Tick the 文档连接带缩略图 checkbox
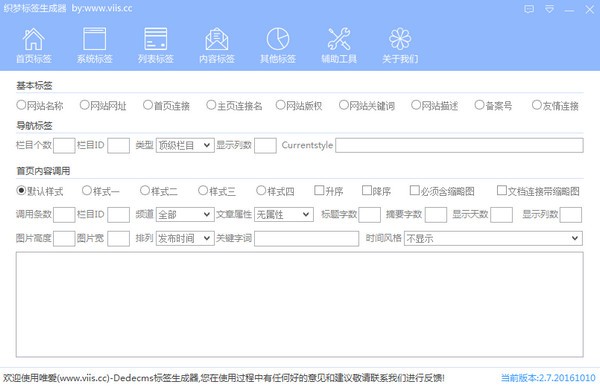This screenshot has width=600, height=388. 501,190
